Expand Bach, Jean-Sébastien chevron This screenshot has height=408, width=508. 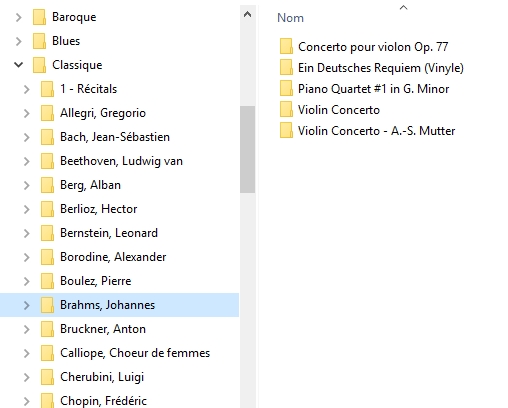tap(27, 137)
